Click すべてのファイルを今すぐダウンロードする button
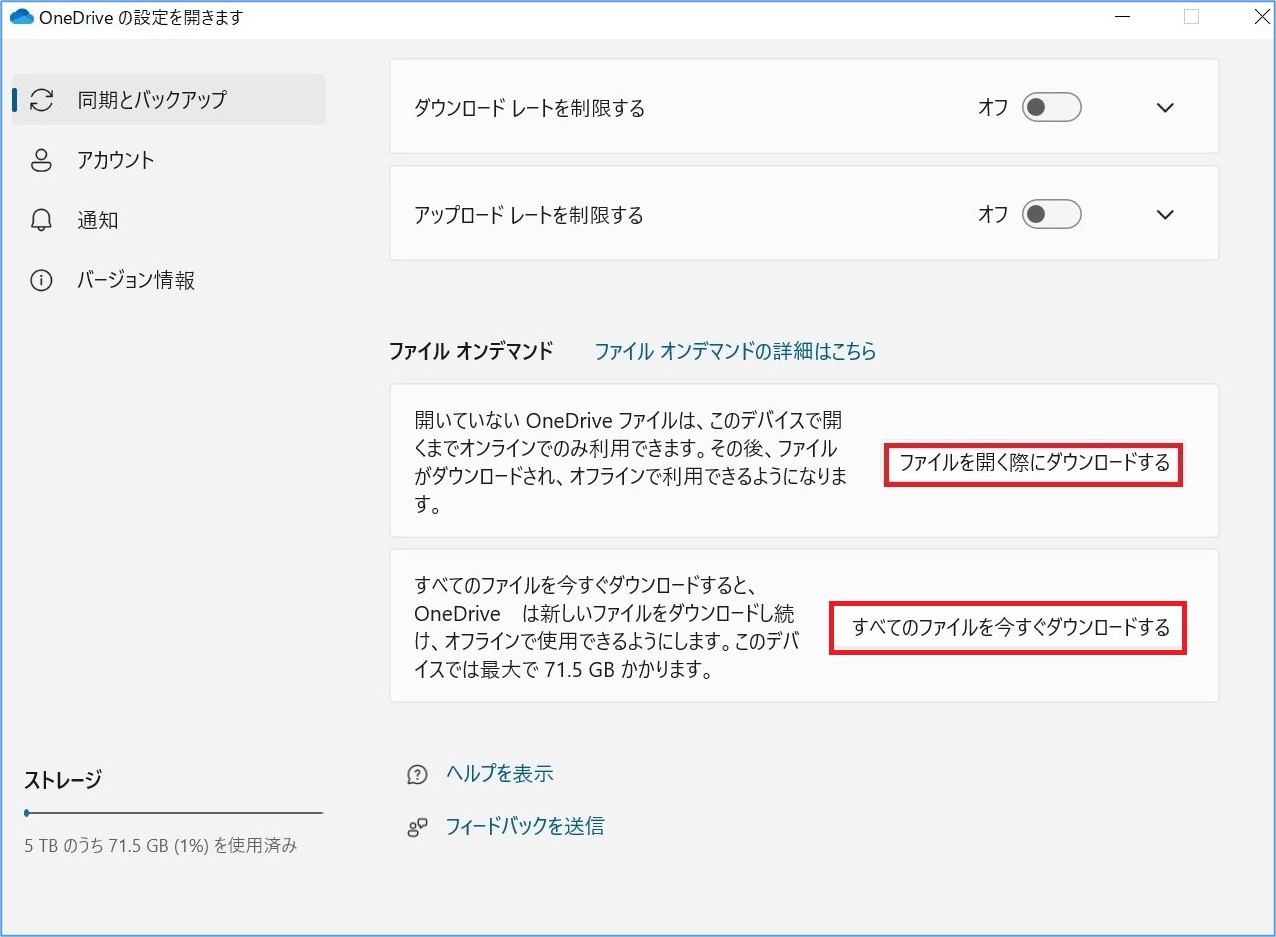1276x937 pixels. [x=1008, y=628]
